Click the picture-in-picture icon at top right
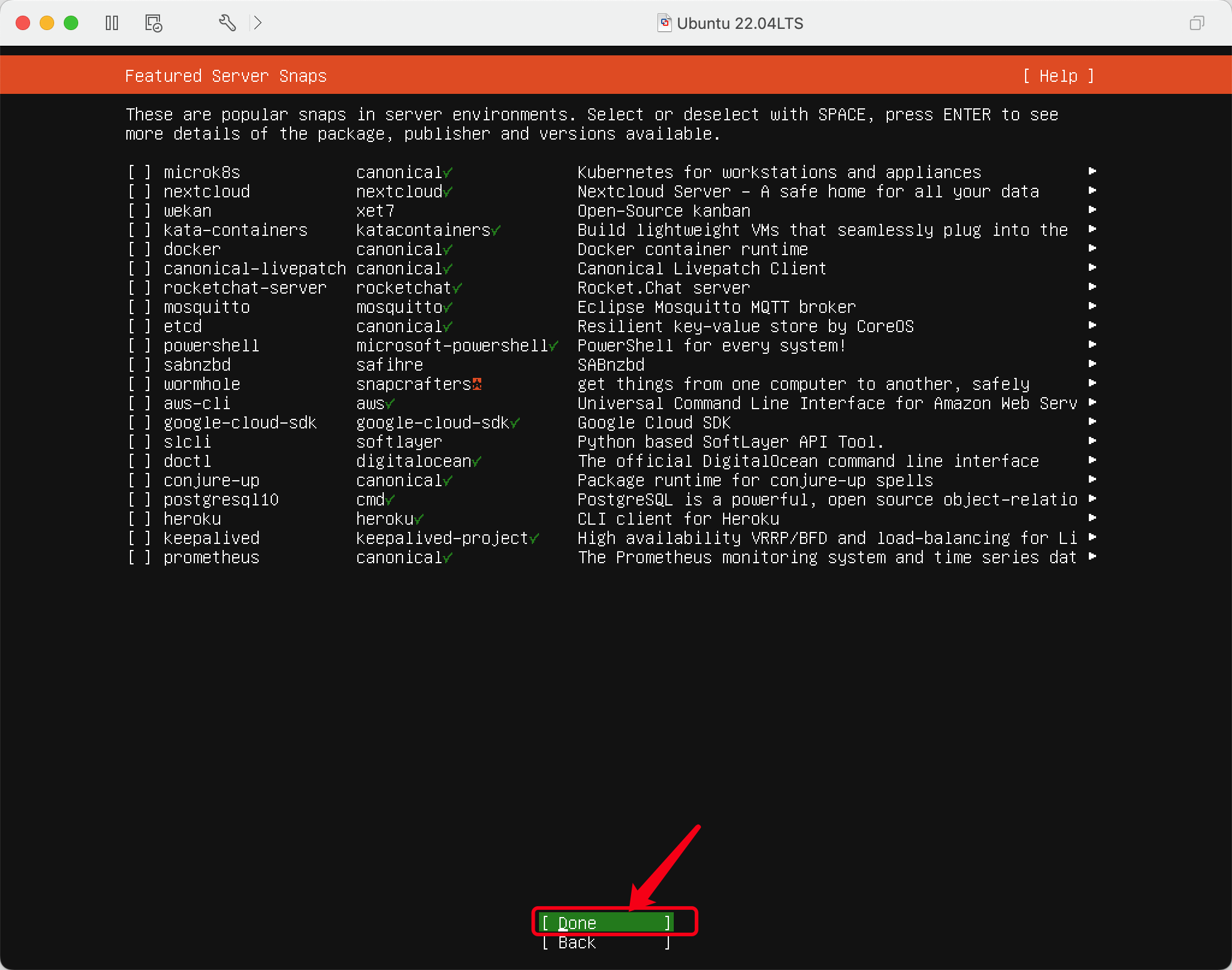 (1197, 23)
